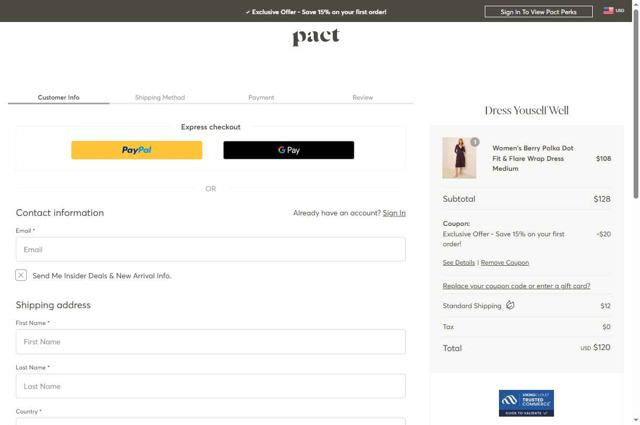The width and height of the screenshot is (640, 425).
Task: Click the Standard Shipping $12 value
Action: tap(606, 306)
